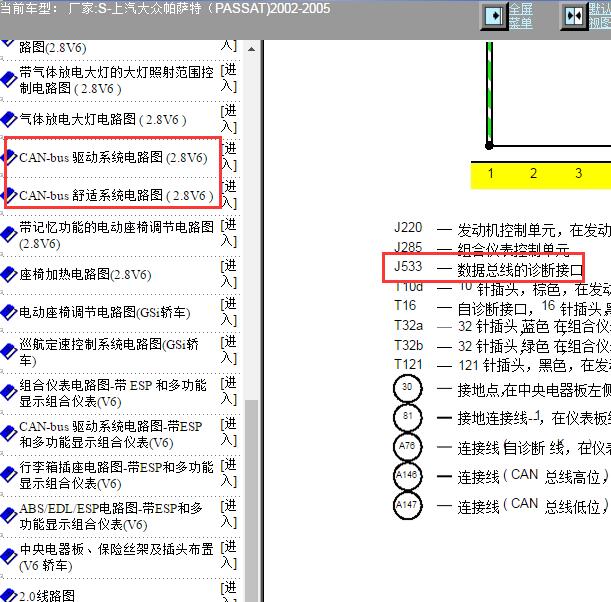Screen dimensions: 611x602
Task: Click the circled A76 connection symbol
Action: pyautogui.click(x=407, y=446)
